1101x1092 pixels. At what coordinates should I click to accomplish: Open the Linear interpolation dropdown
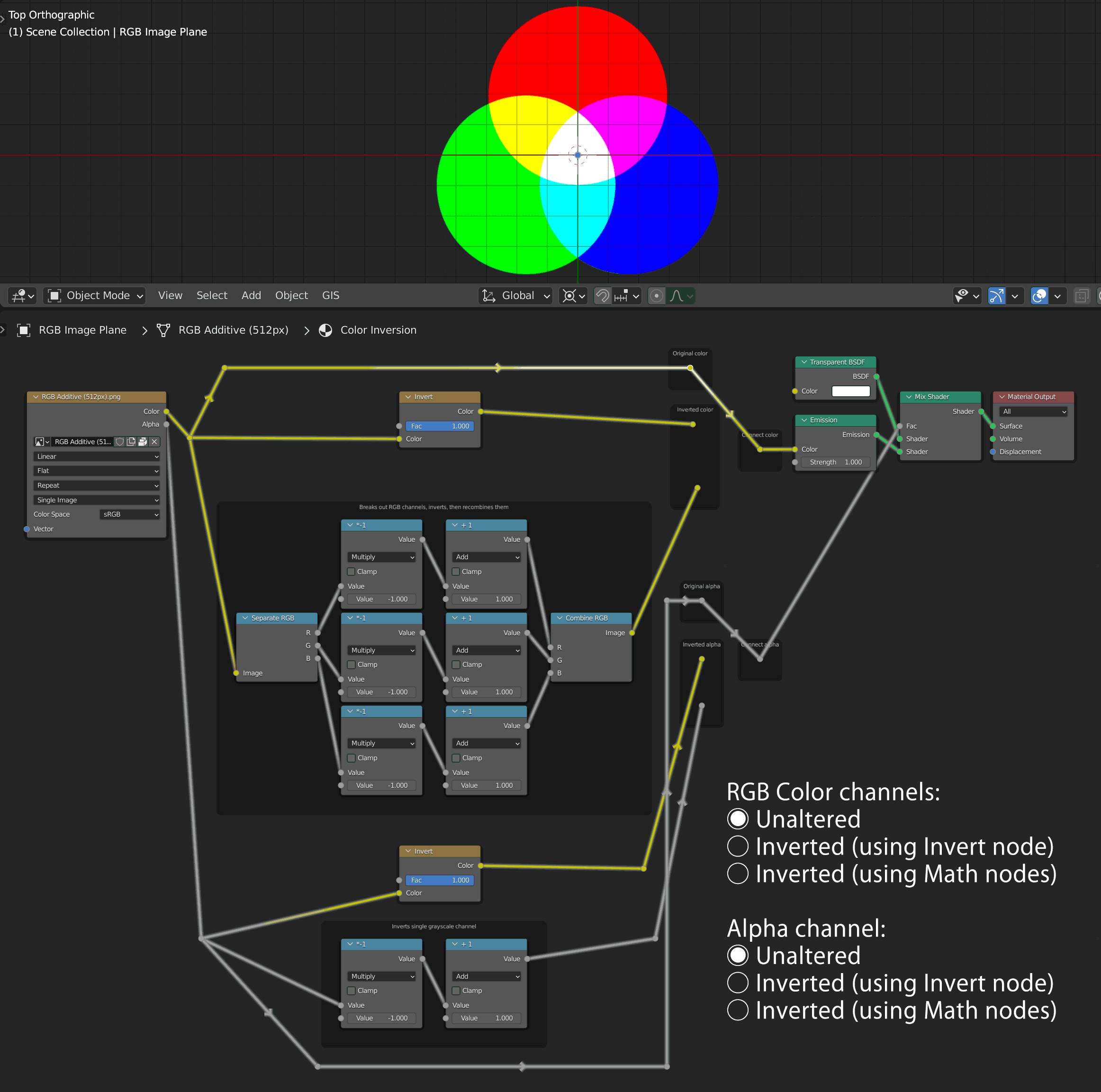click(x=96, y=456)
